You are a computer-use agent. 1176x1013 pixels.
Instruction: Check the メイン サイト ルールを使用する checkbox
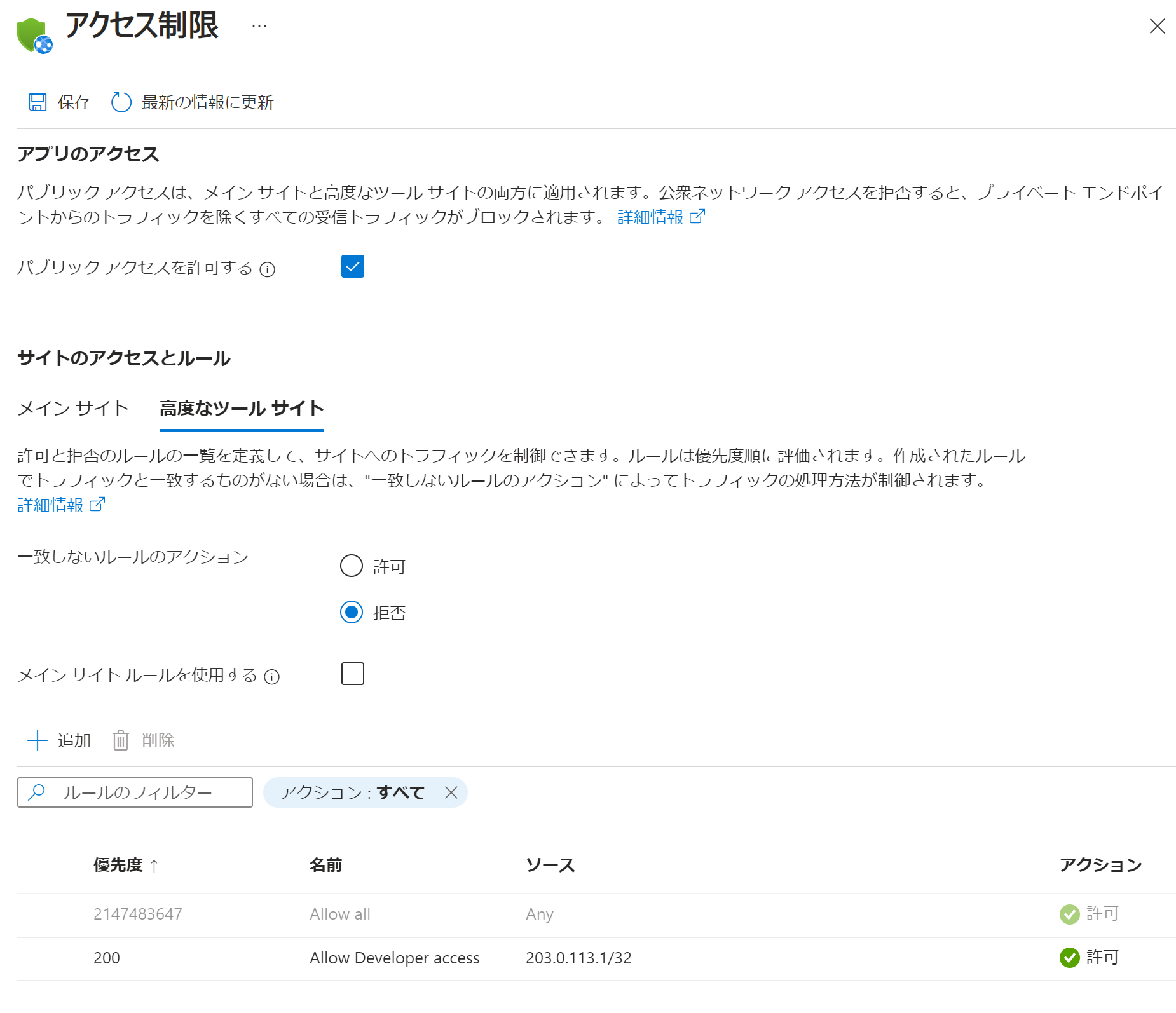coord(353,674)
